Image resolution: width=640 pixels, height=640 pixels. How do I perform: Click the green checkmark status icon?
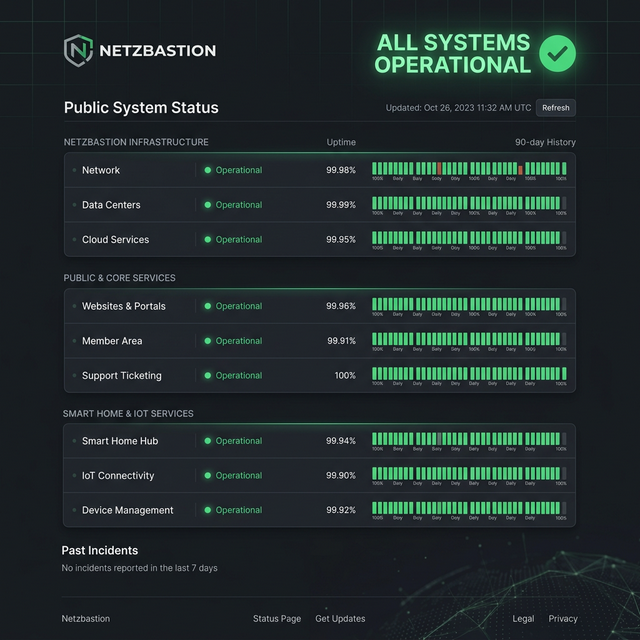pyautogui.click(x=557, y=53)
